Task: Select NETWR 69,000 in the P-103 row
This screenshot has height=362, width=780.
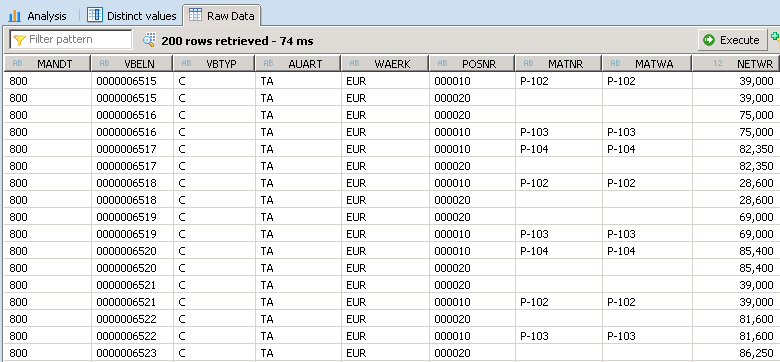Action: pyautogui.click(x=736, y=234)
